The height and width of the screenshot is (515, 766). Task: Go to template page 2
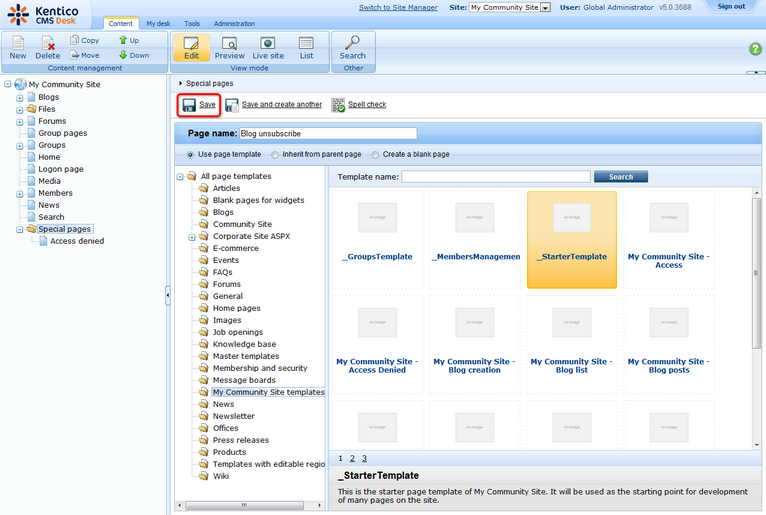pyautogui.click(x=352, y=458)
